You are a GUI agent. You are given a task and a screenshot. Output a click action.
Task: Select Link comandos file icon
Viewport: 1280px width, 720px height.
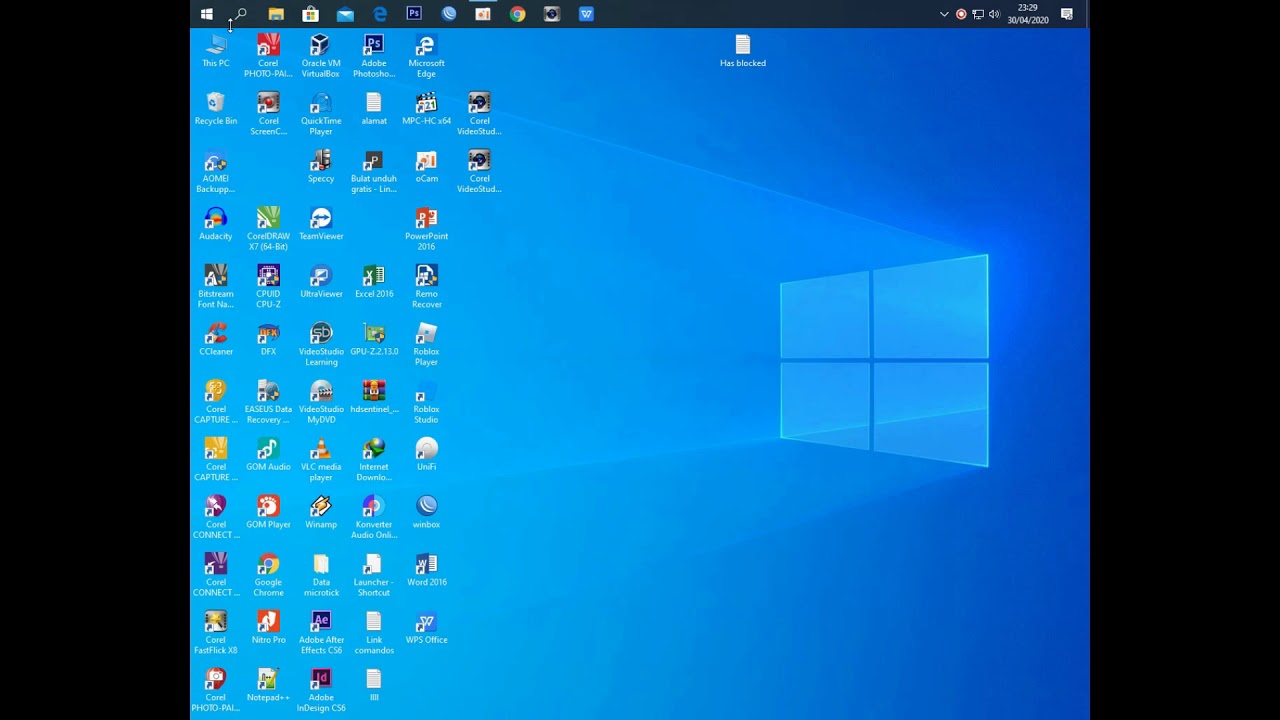(374, 633)
